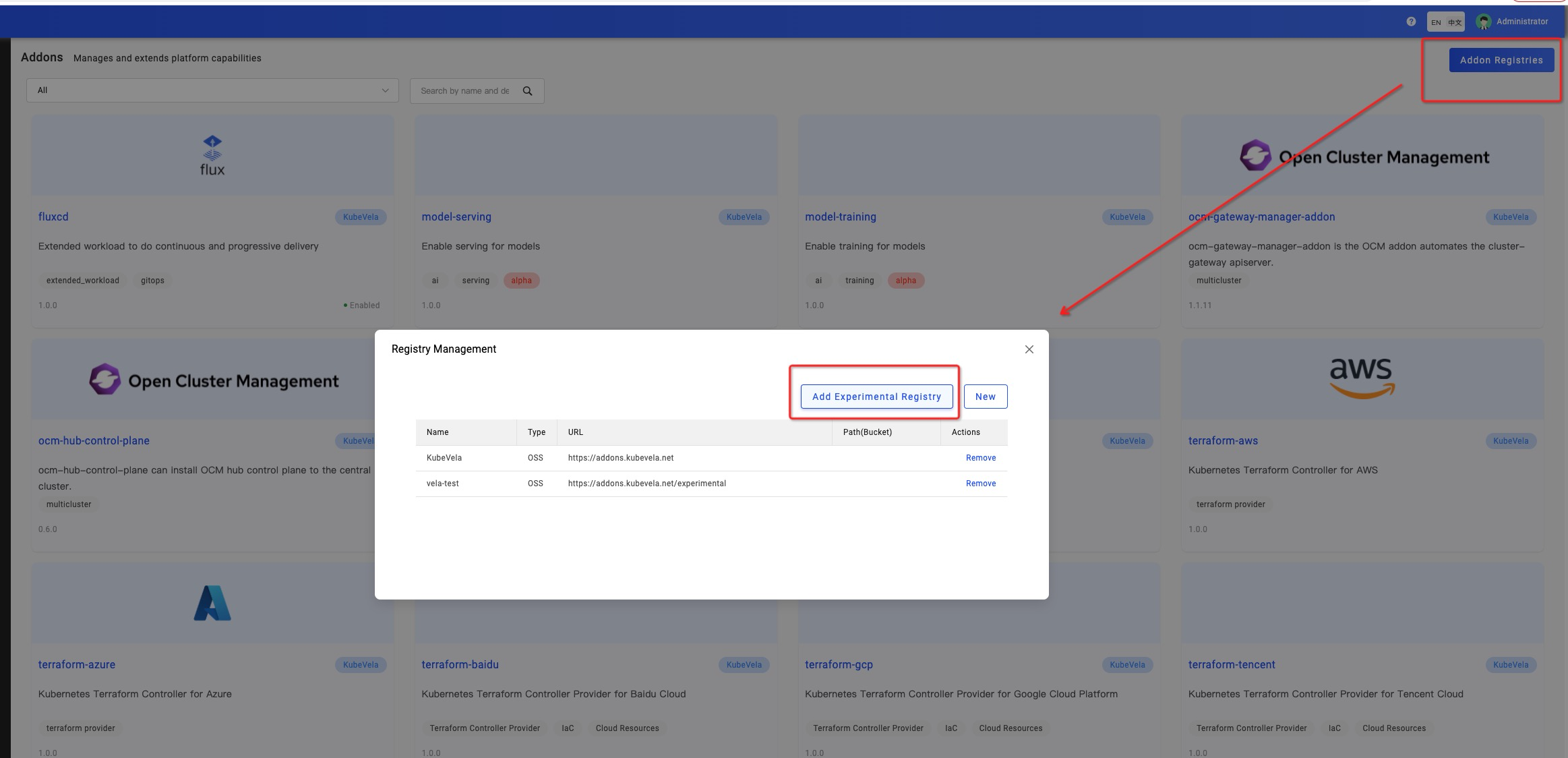Click the Open Cluster Management logo on ocm-hub card
The image size is (1568, 758).
[x=214, y=380]
